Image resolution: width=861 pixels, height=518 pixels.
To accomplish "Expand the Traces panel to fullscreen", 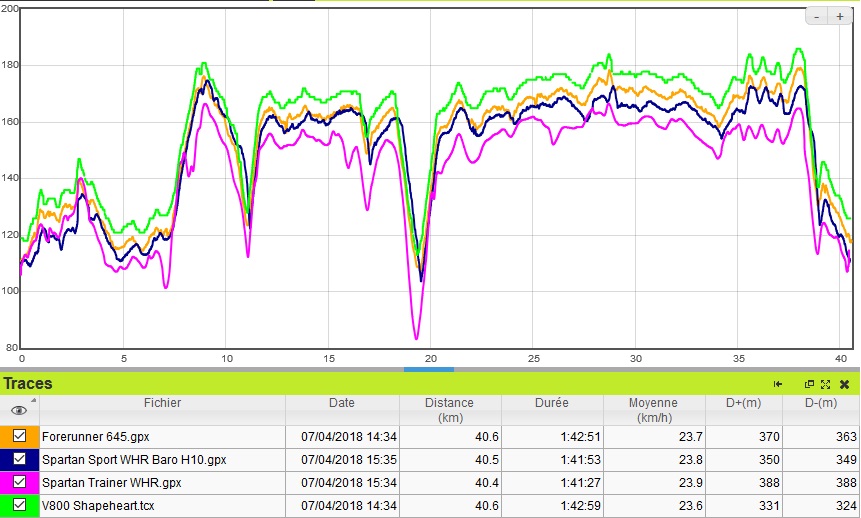I will (x=825, y=384).
